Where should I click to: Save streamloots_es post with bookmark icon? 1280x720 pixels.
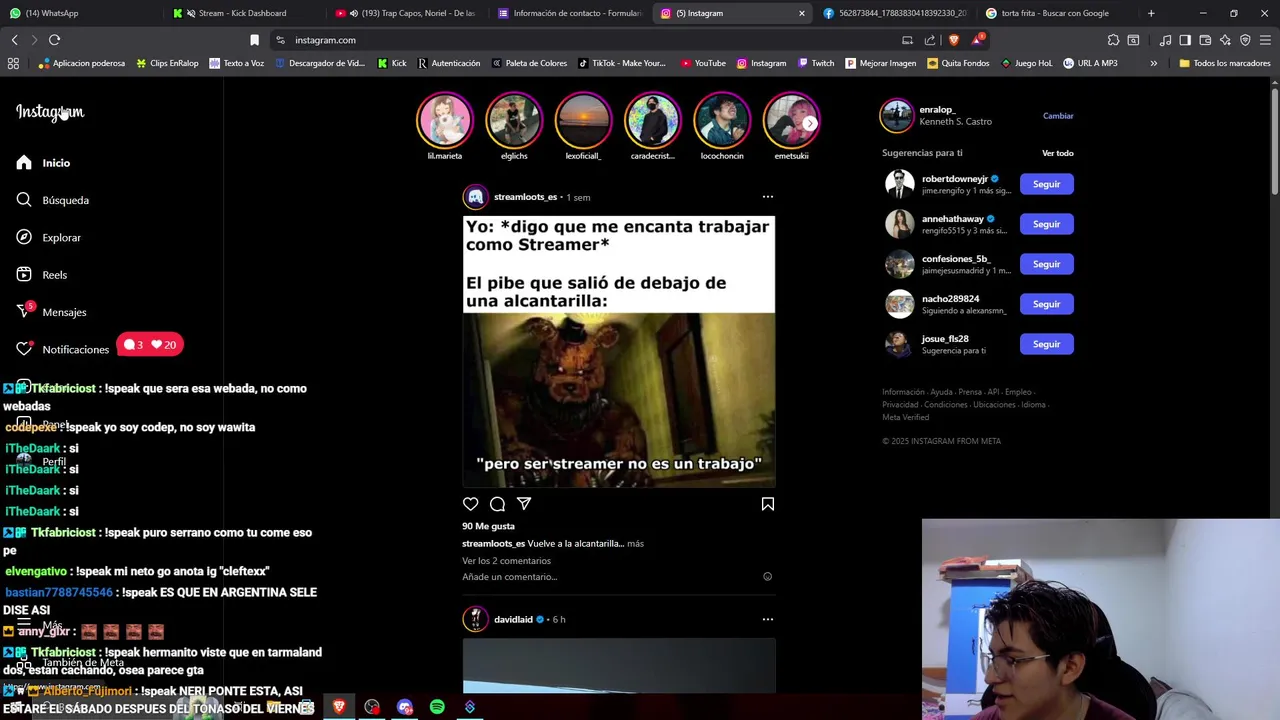(767, 504)
